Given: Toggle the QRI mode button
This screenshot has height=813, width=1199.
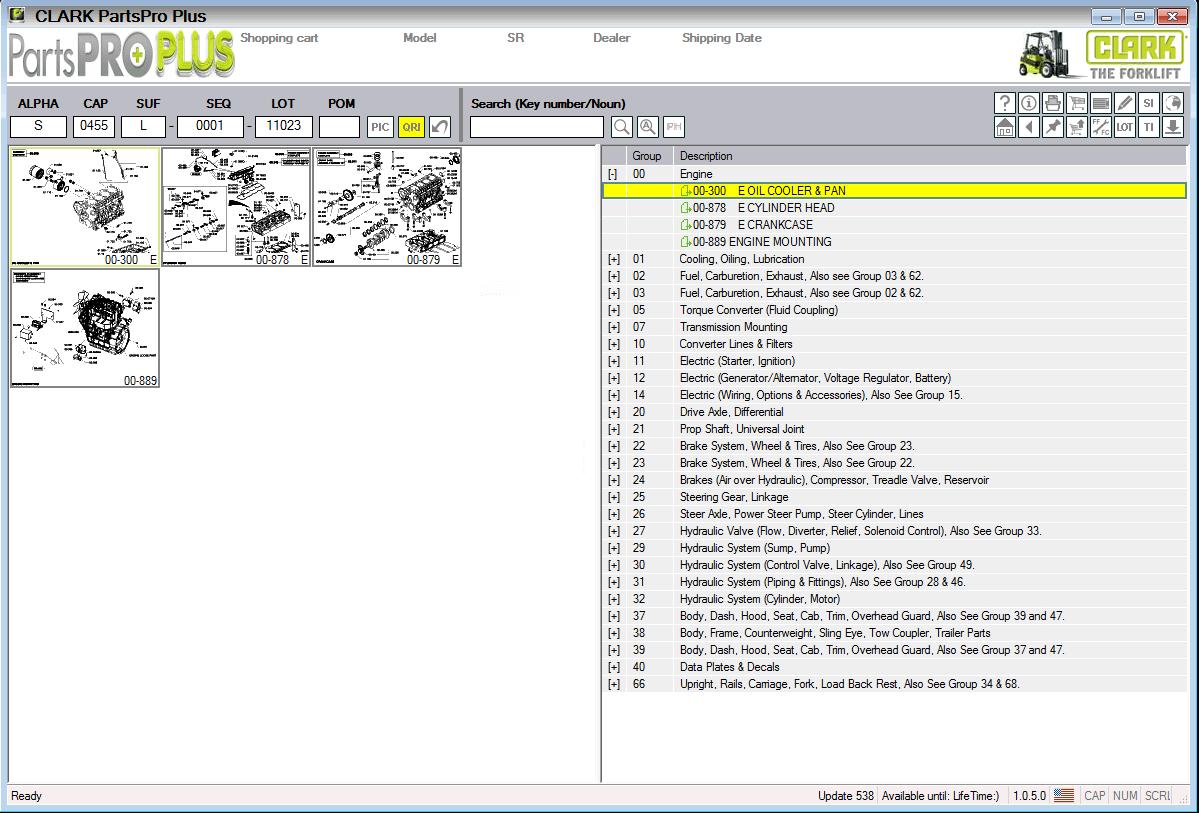Looking at the screenshot, I should click(409, 127).
